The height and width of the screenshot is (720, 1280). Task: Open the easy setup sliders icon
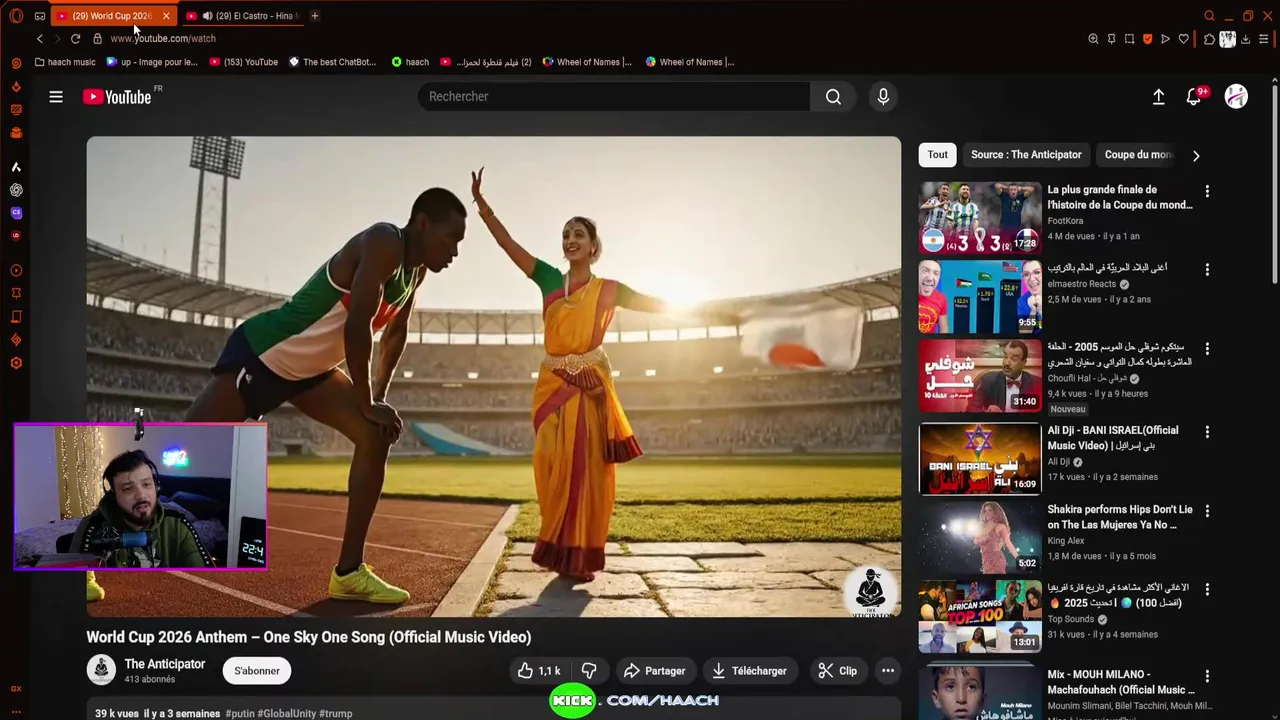coord(1265,39)
